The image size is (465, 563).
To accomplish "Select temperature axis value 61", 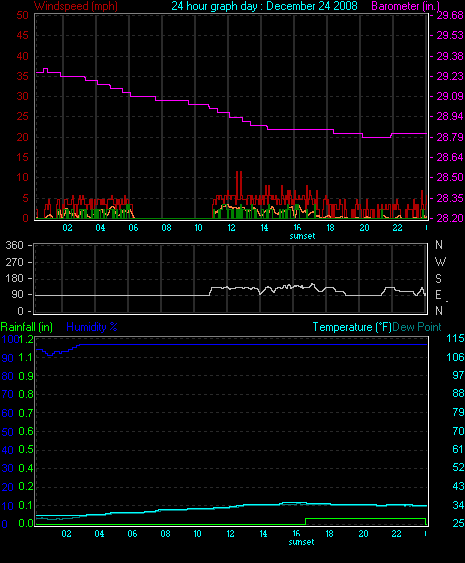I will (x=458, y=449).
